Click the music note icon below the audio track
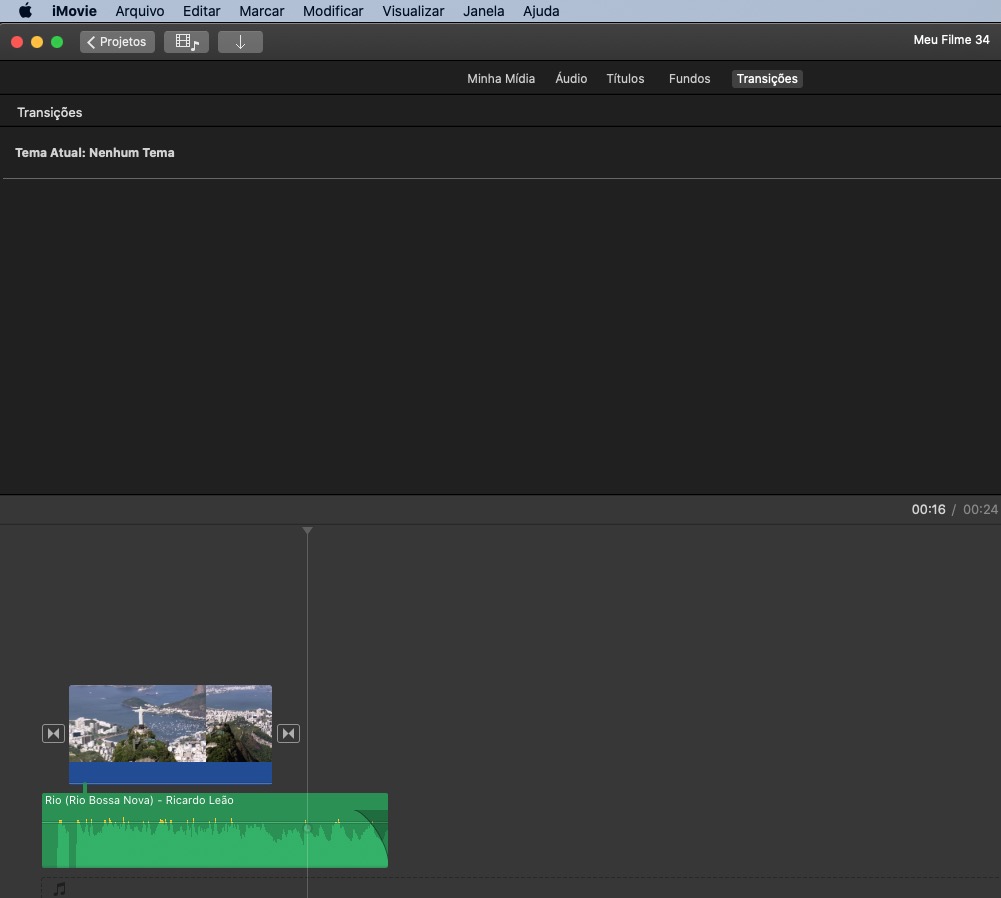The height and width of the screenshot is (898, 1001). point(59,888)
